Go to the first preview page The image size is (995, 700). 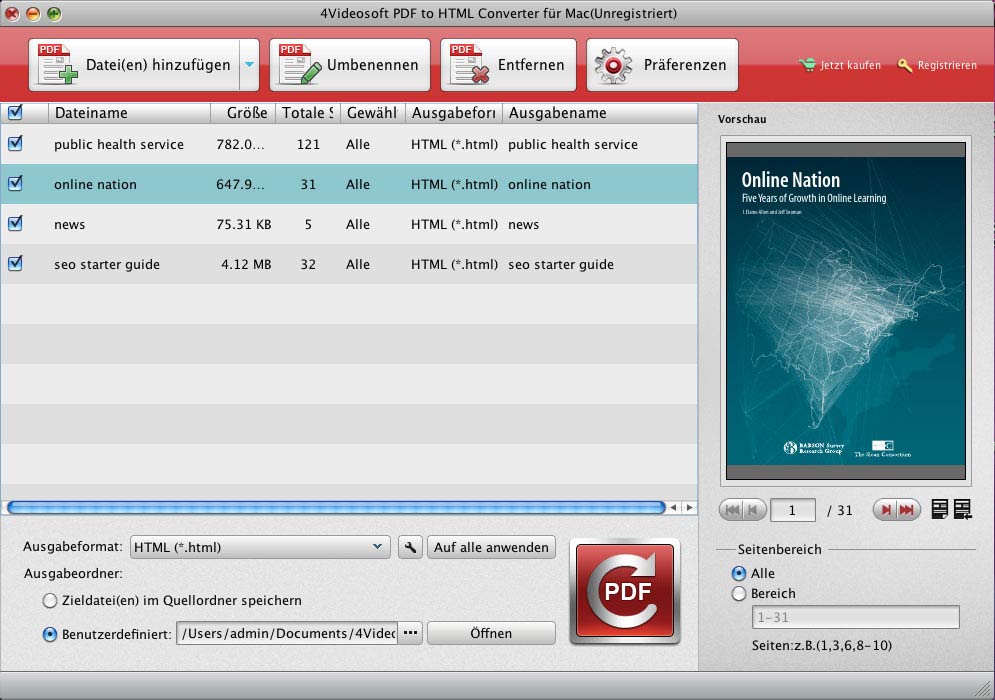coord(732,510)
